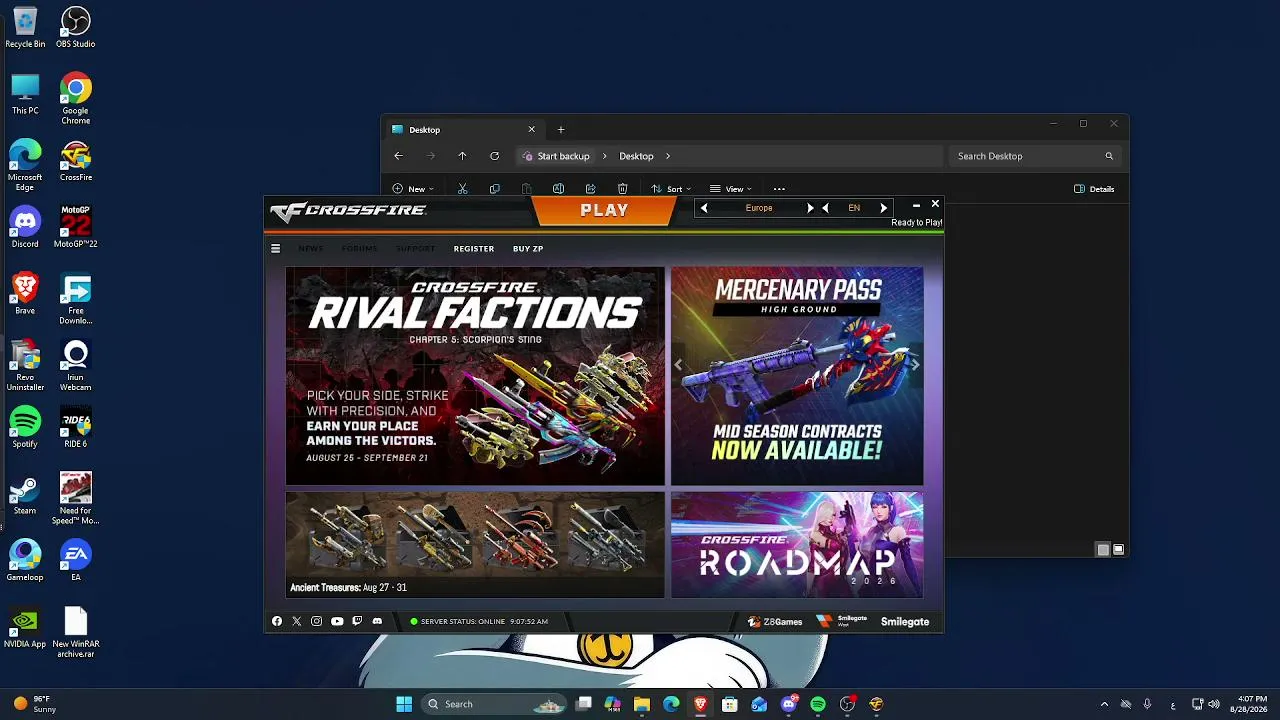Go up one folder in File Explorer
This screenshot has height=720, width=1280.
coord(462,156)
